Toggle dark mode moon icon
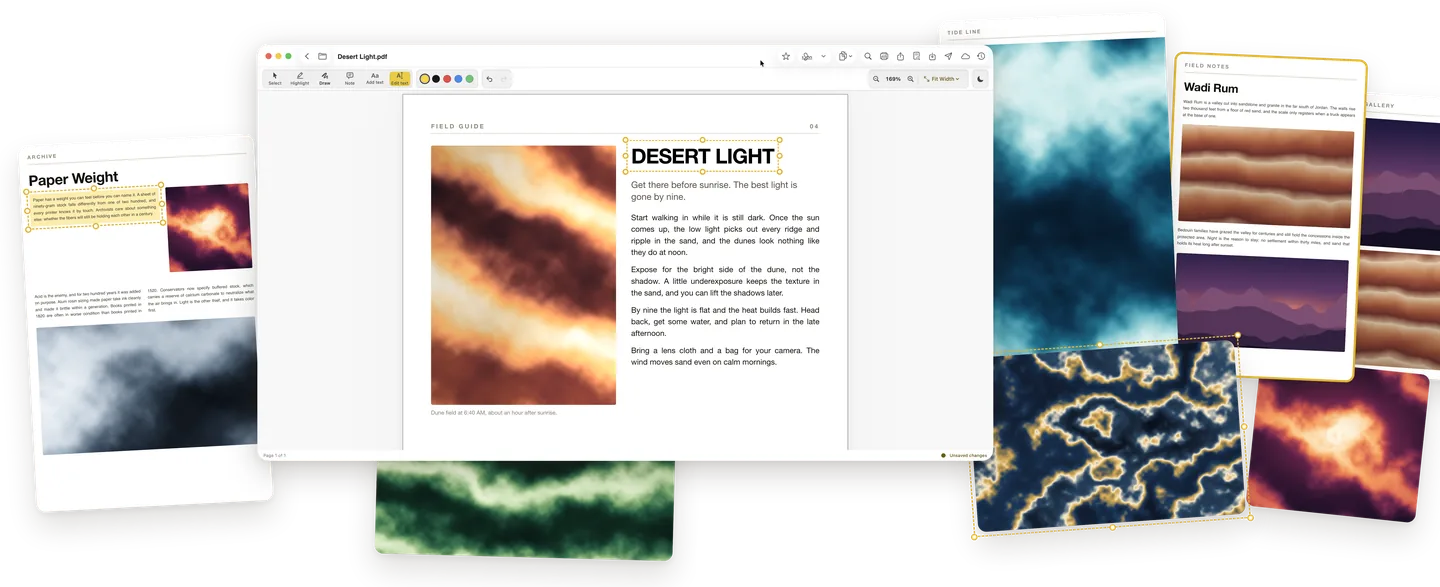The image size is (1440, 587). [980, 79]
